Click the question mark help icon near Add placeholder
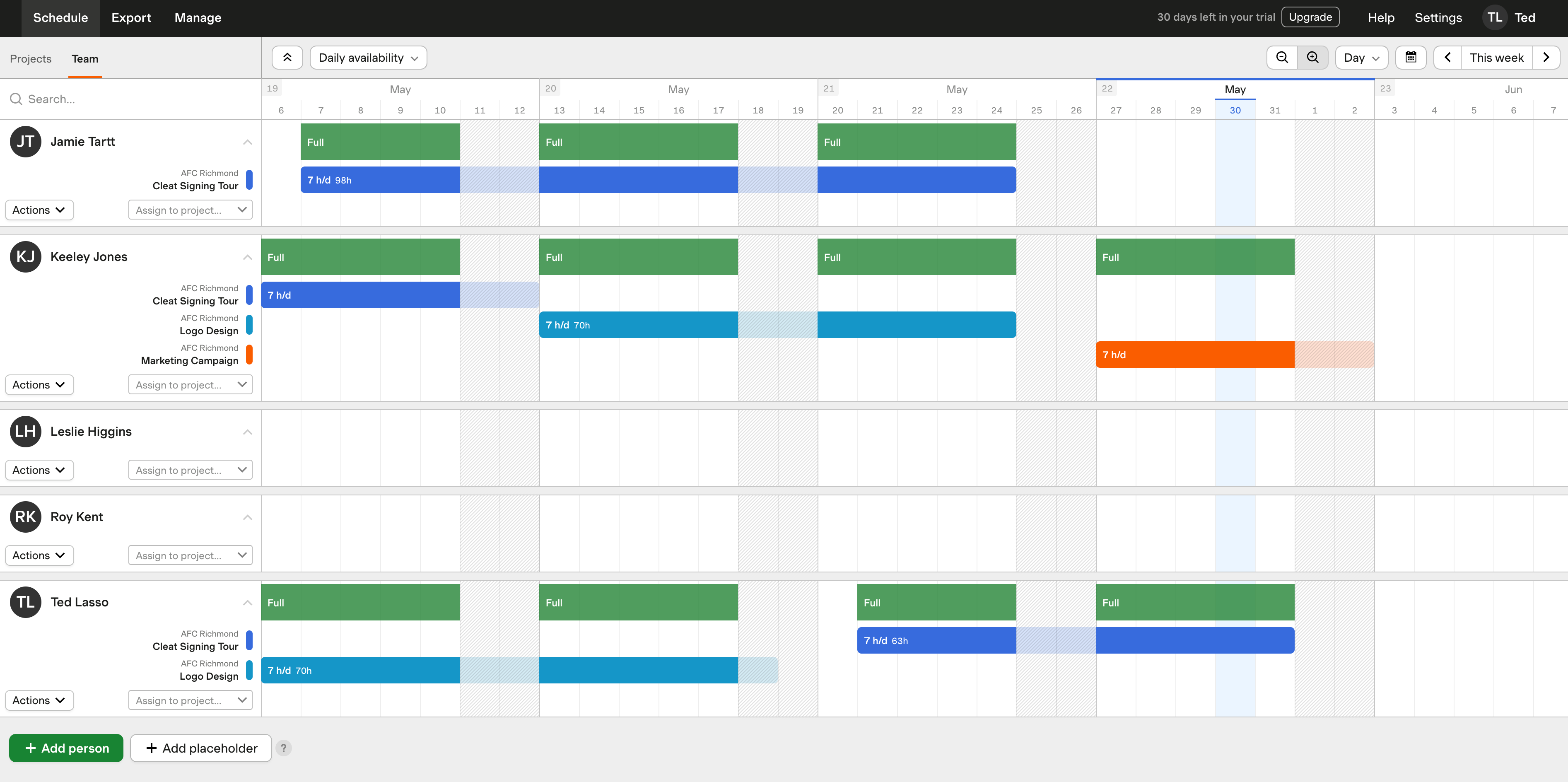Viewport: 1568px width, 782px height. (284, 748)
